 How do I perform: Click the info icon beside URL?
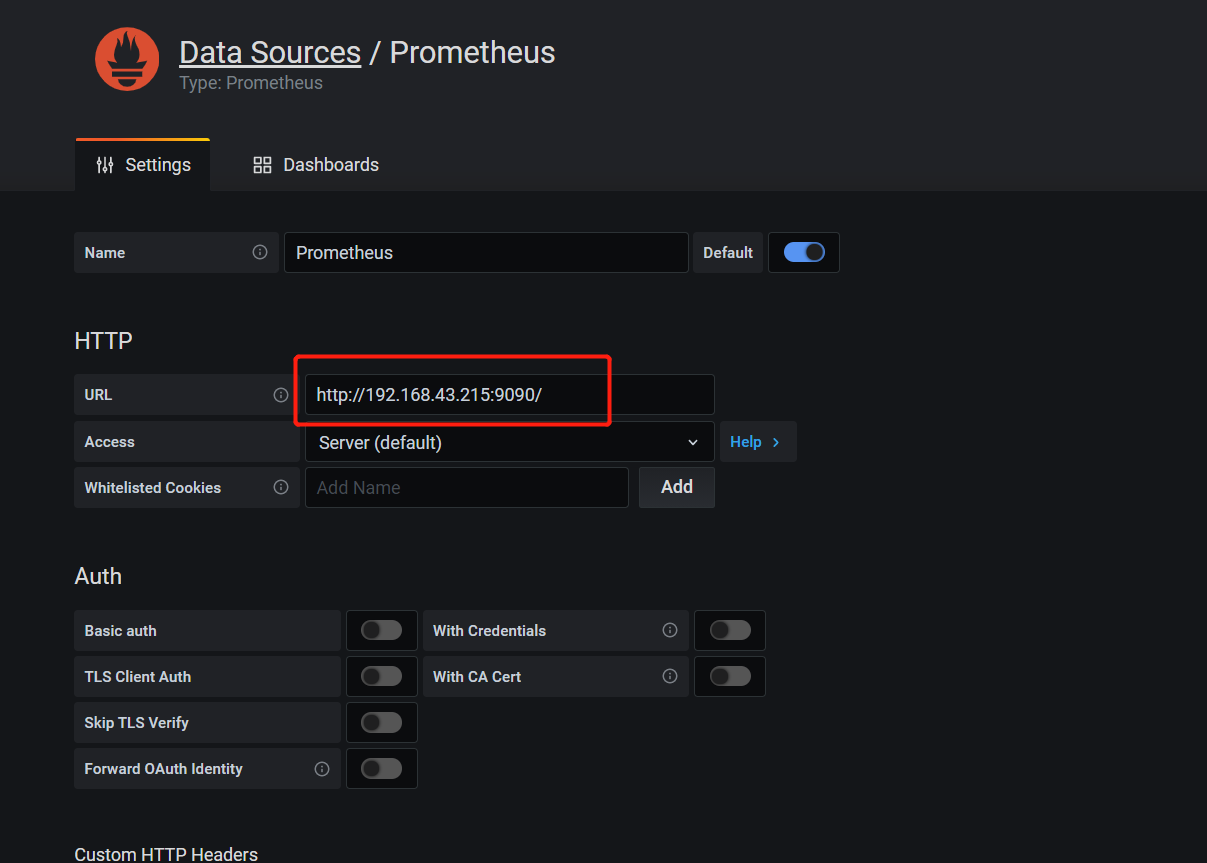(281, 395)
